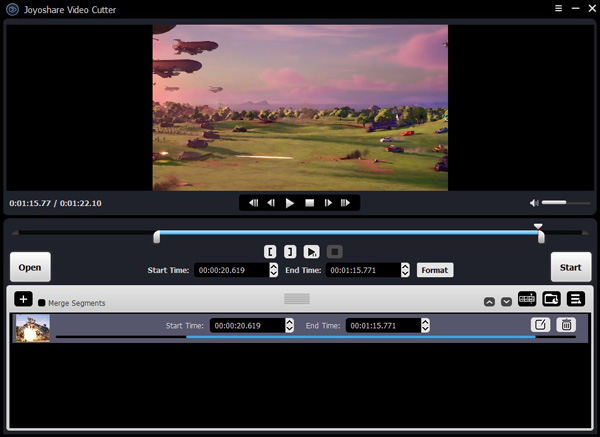Edit segment row Start Time field
The width and height of the screenshot is (600, 437).
(247, 326)
